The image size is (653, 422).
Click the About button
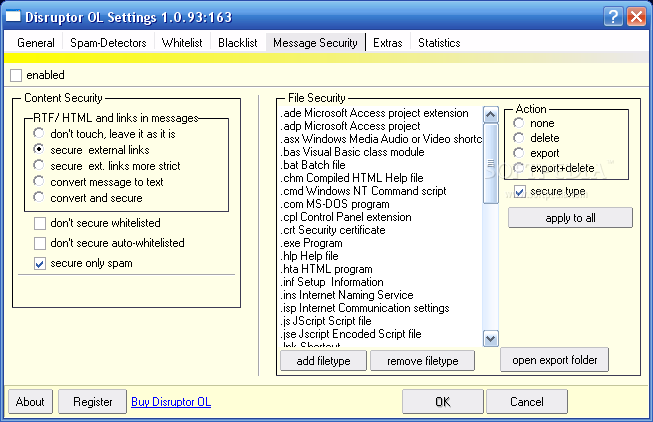tap(30, 402)
